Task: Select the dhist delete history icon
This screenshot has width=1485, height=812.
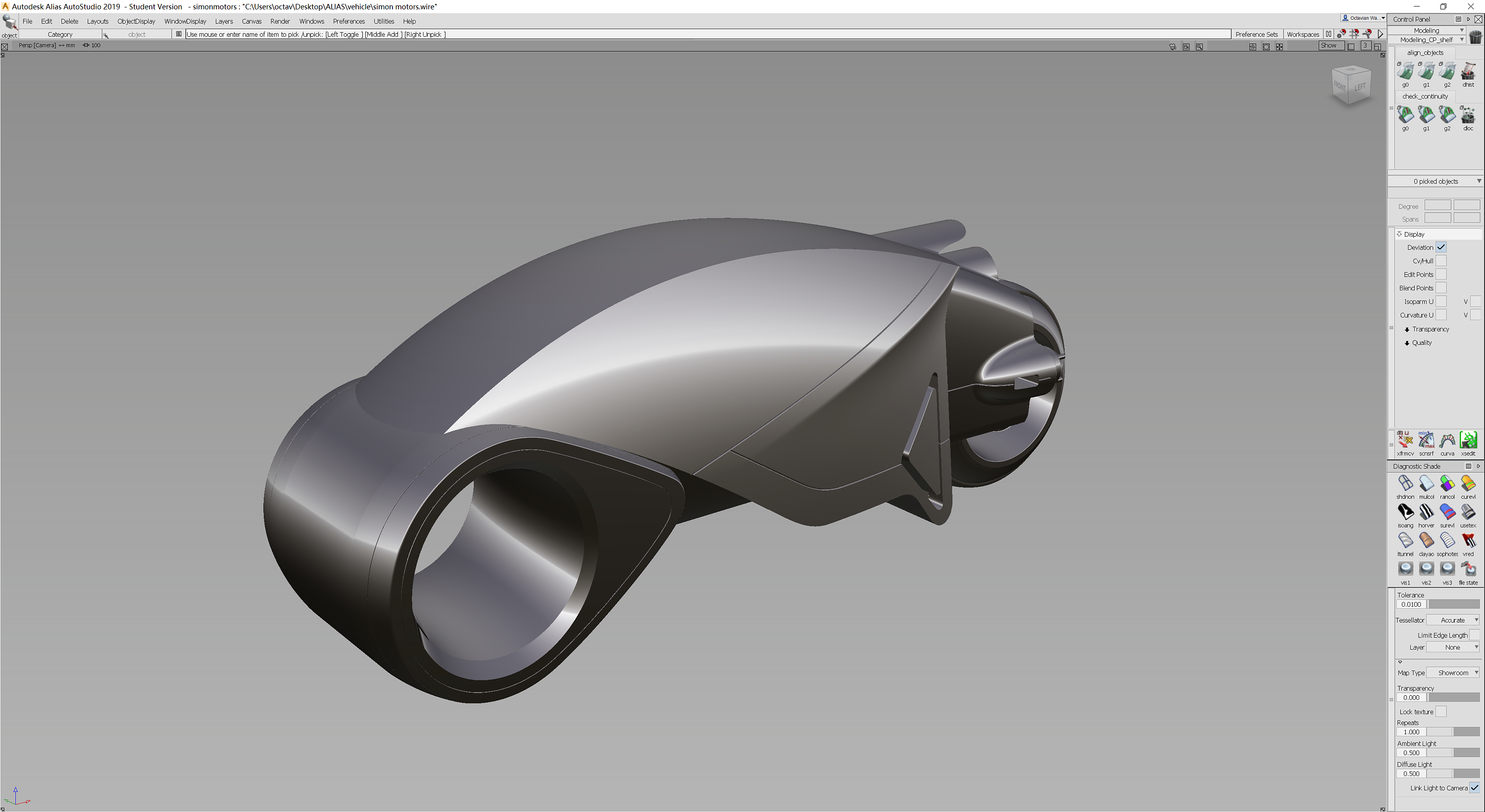Action: [x=1468, y=71]
